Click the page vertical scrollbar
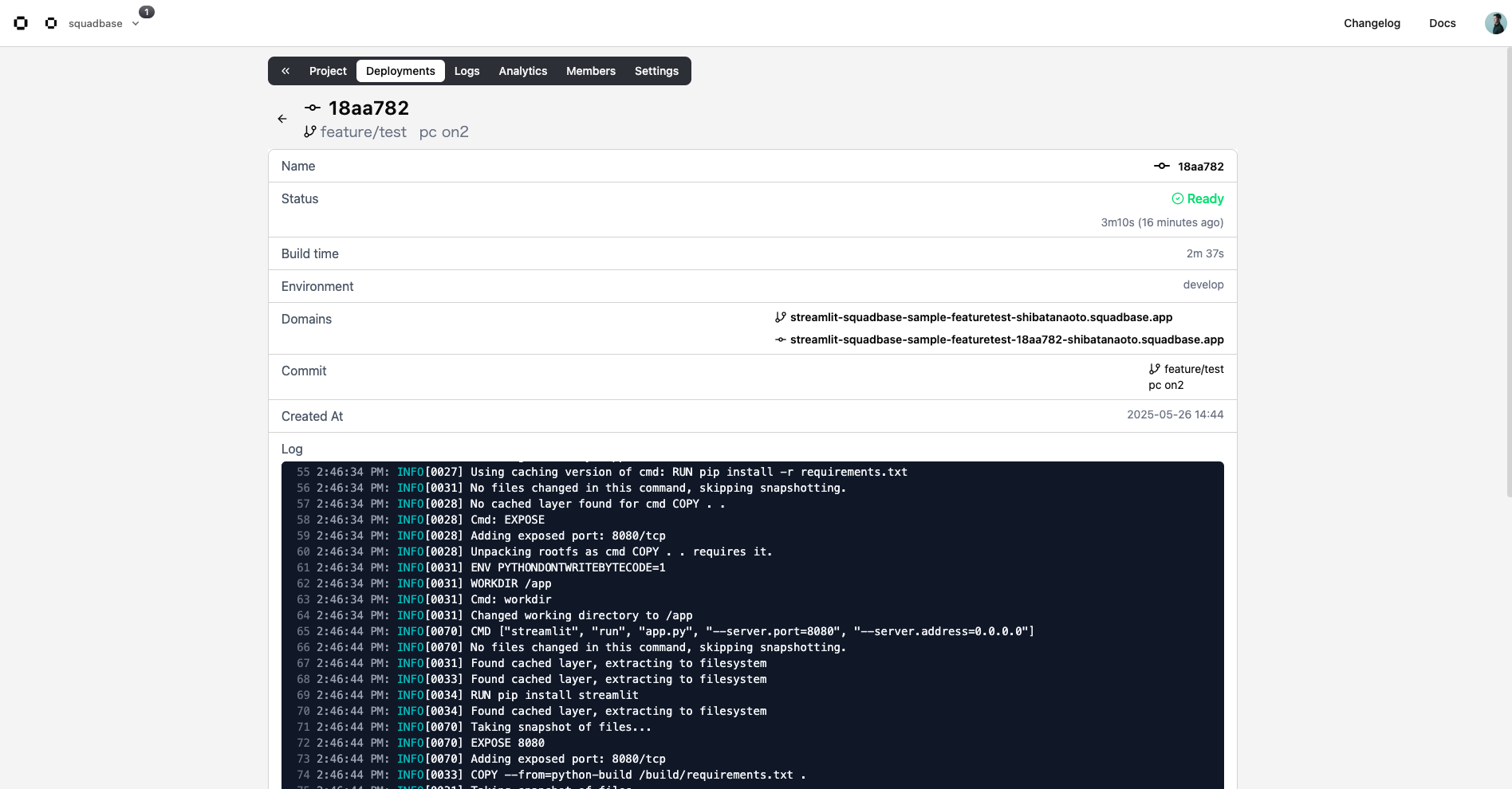The image size is (1512, 789). 1509,271
